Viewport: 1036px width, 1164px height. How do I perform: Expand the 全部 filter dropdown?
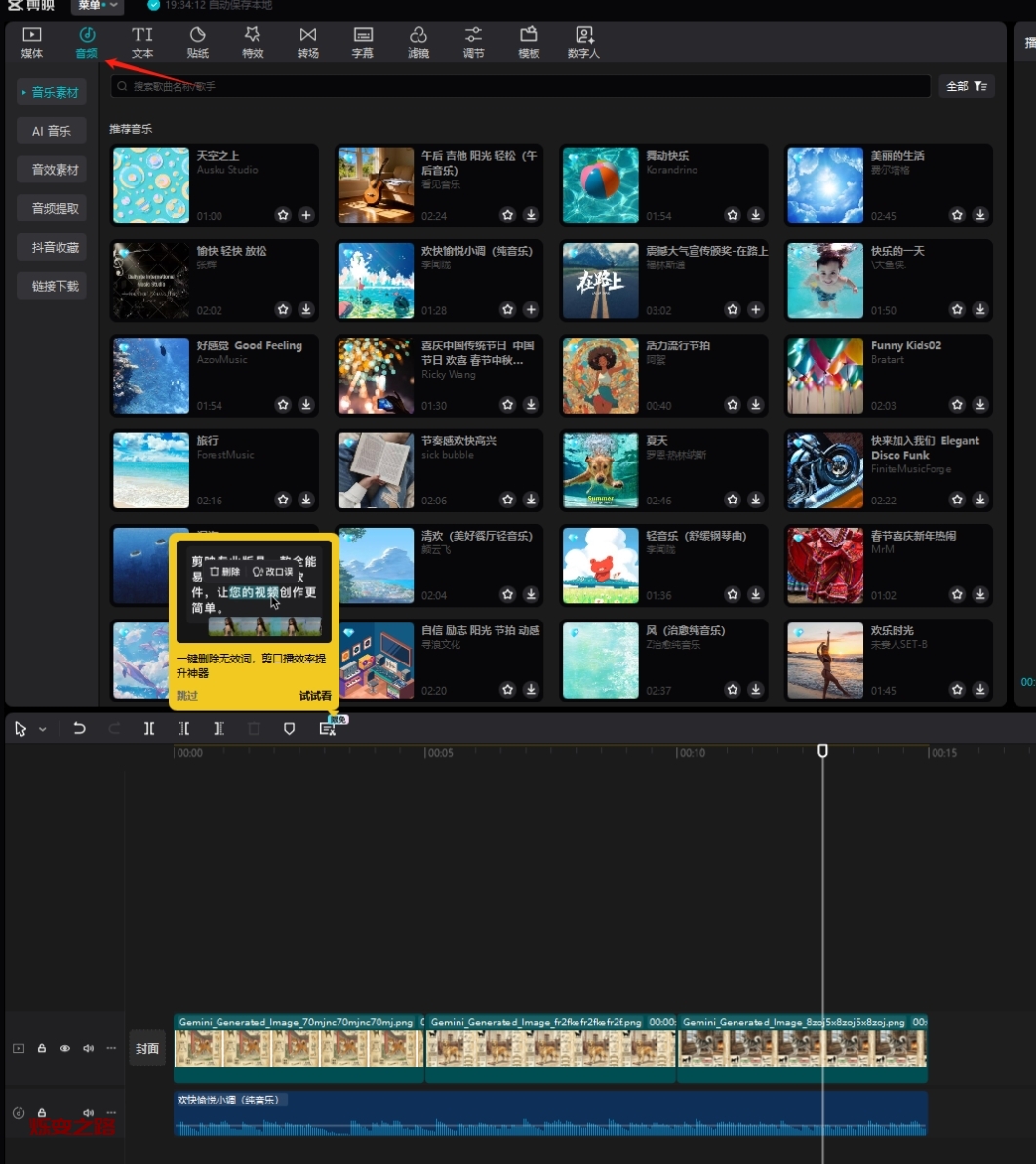pos(966,87)
